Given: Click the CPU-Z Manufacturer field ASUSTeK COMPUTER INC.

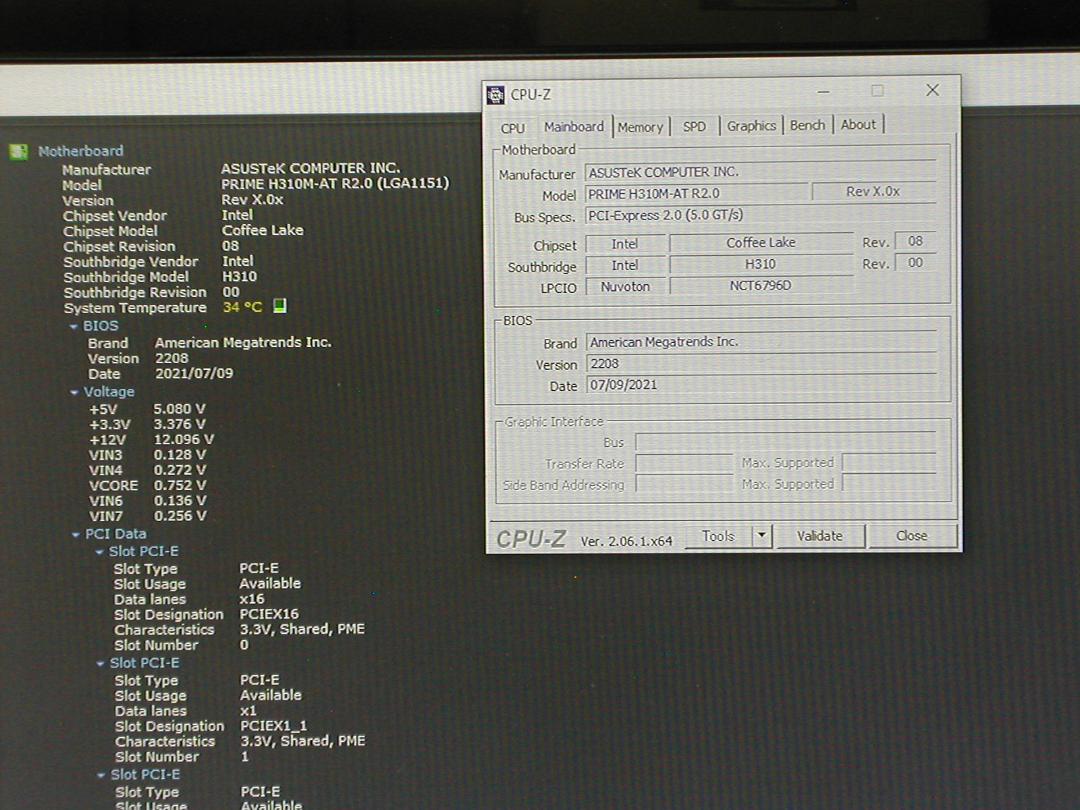Looking at the screenshot, I should [x=760, y=172].
